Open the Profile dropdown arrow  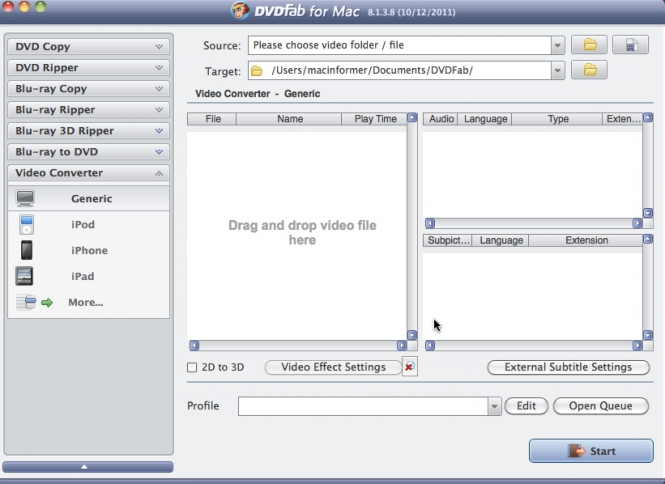click(x=494, y=406)
